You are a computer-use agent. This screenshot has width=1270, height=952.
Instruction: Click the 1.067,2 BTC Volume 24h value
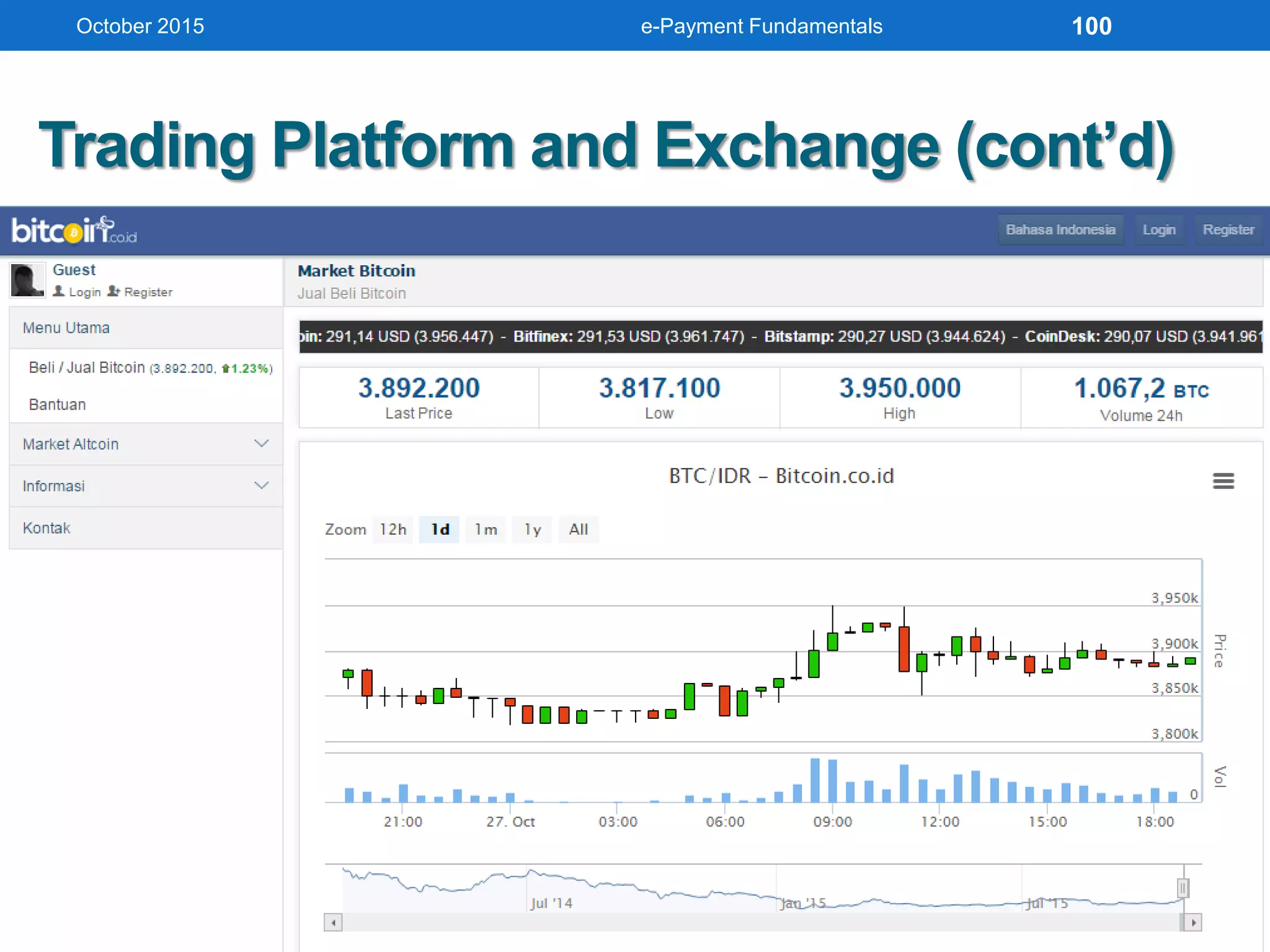point(1141,389)
